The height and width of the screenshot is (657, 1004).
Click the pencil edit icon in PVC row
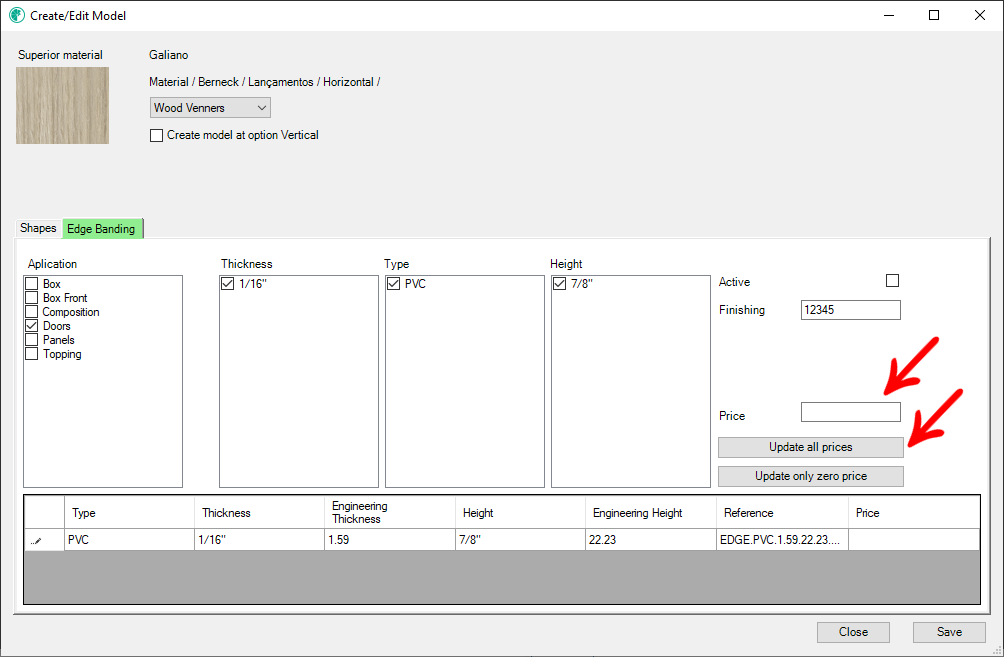pos(37,540)
